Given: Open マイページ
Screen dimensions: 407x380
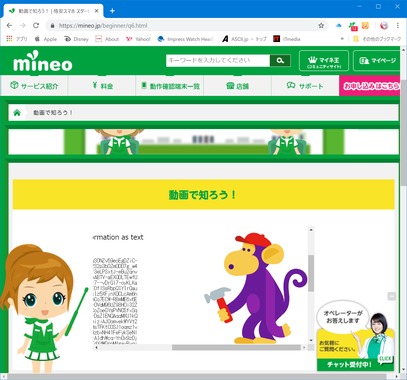Looking at the screenshot, I should point(377,61).
